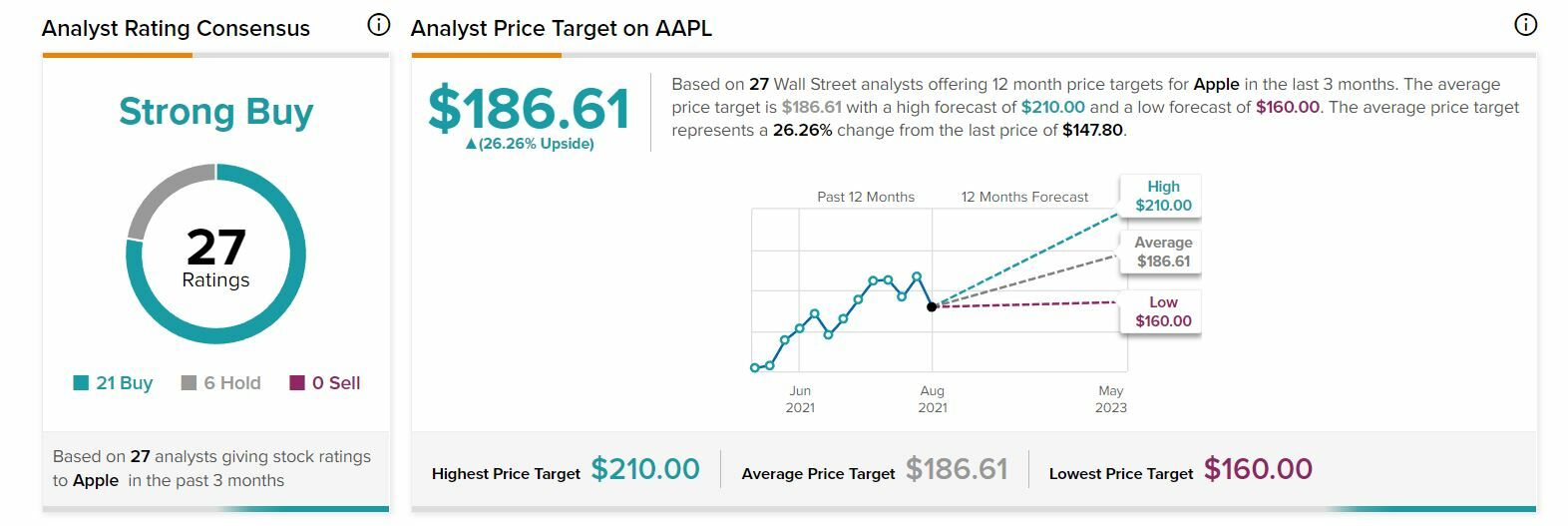Click the gray Hold segment of donut chart
Image resolution: width=1568 pixels, height=526 pixels.
pyautogui.click(x=158, y=198)
